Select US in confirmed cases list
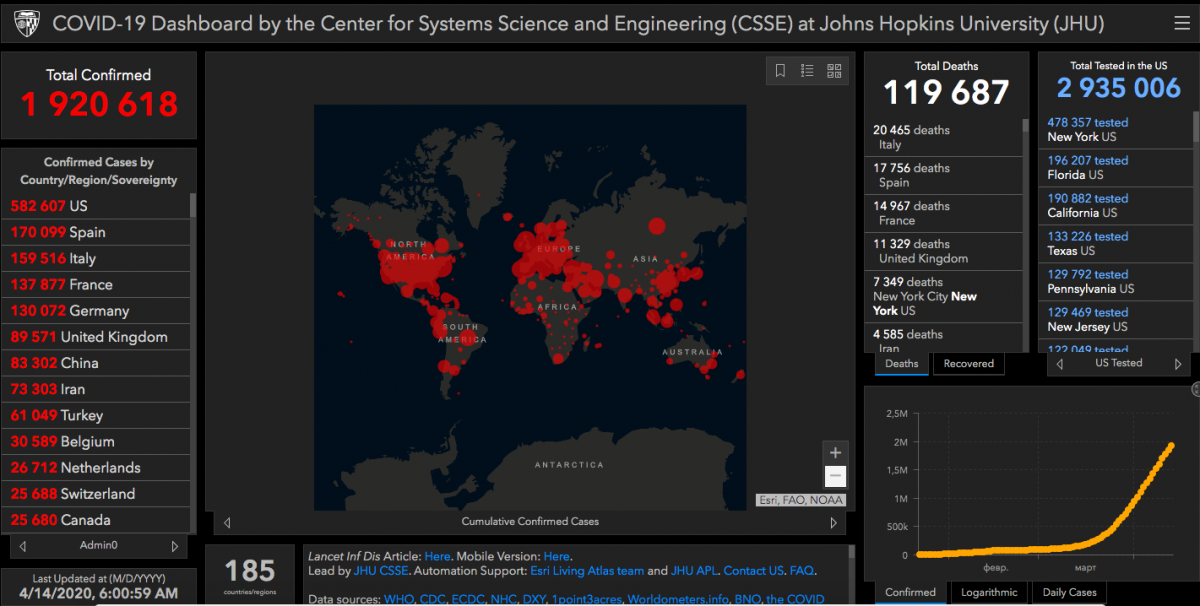Screen dimensions: 1200x606 click(96, 206)
